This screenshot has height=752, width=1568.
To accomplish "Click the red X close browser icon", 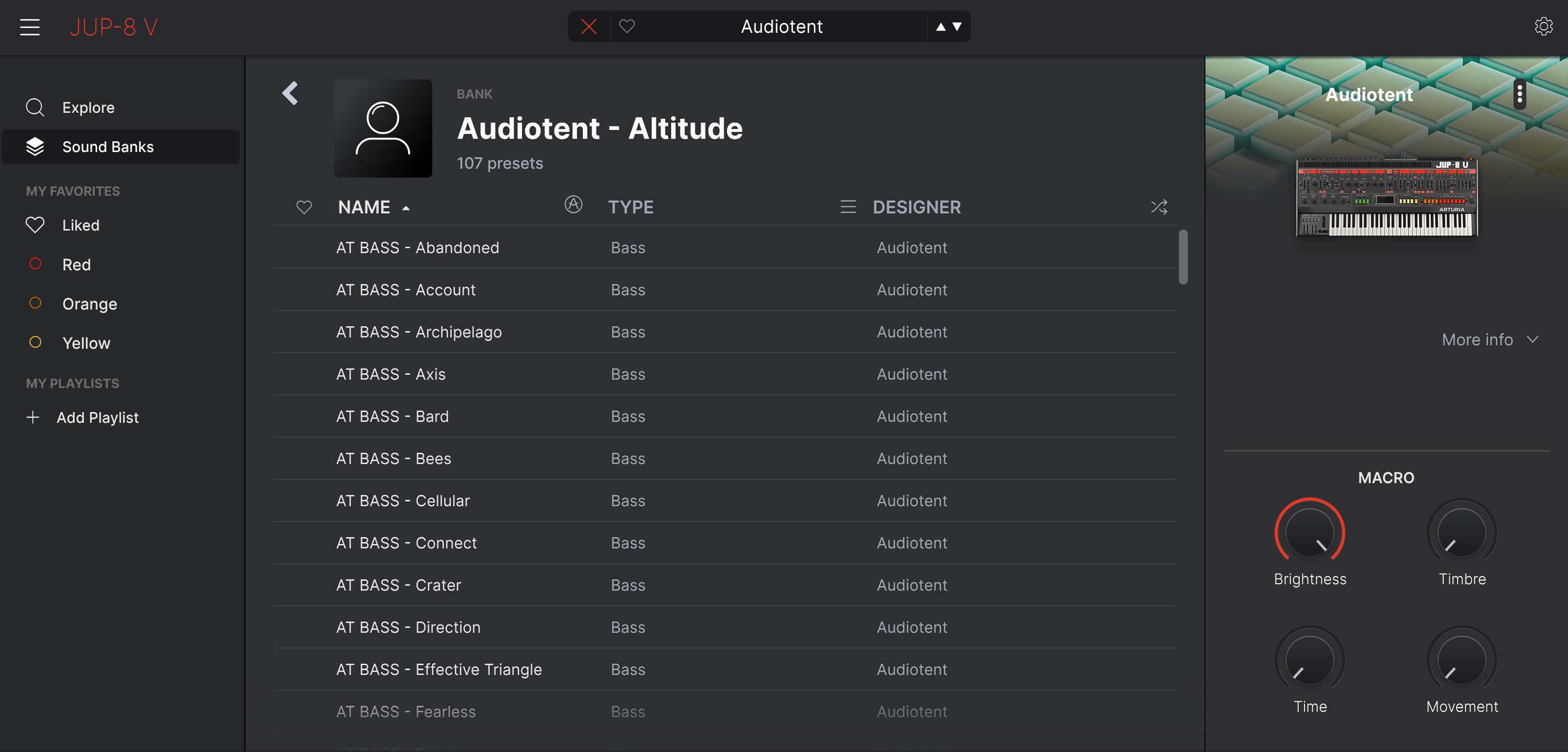I will 589,27.
